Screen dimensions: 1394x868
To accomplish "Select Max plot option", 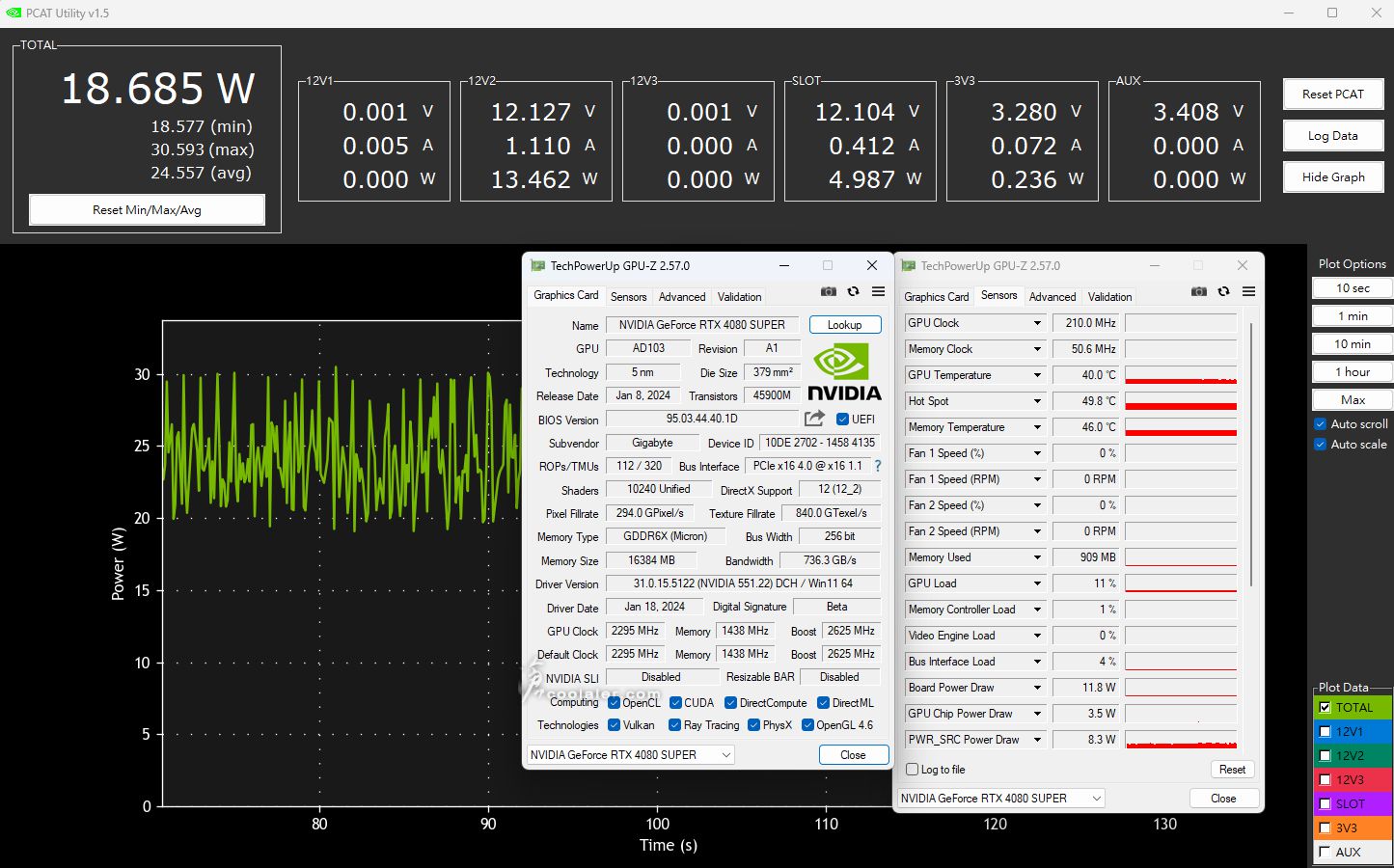I will pyautogui.click(x=1353, y=400).
